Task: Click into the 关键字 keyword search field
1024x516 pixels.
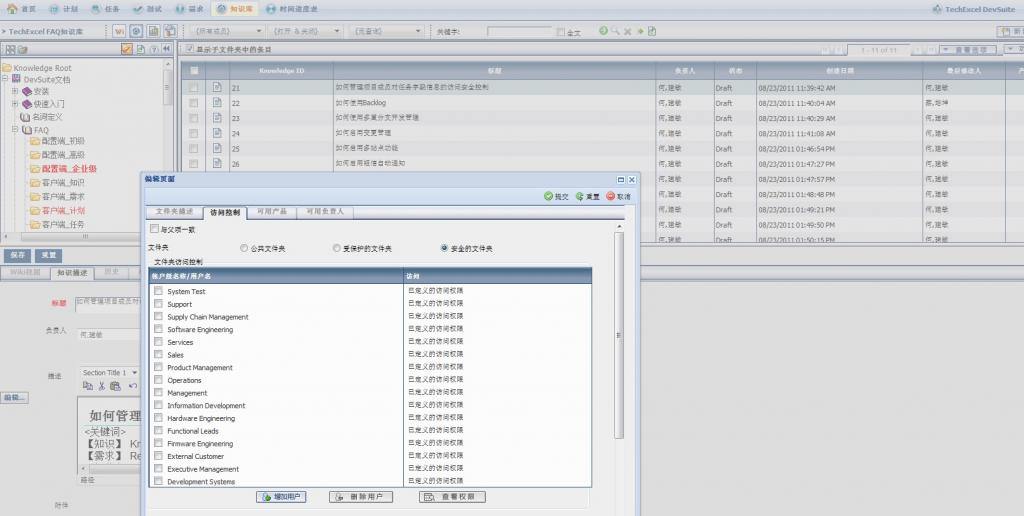Action: click(518, 32)
